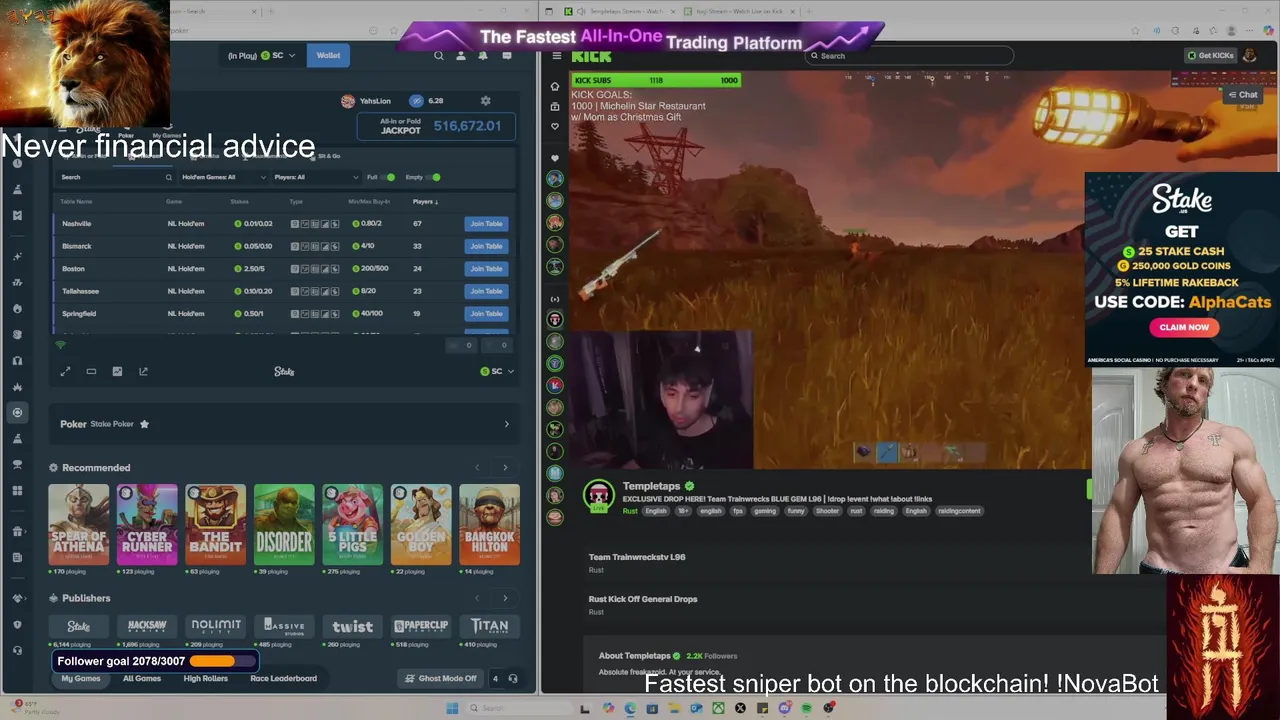Open Stake sidebar gift promotions icon

[x=17, y=531]
